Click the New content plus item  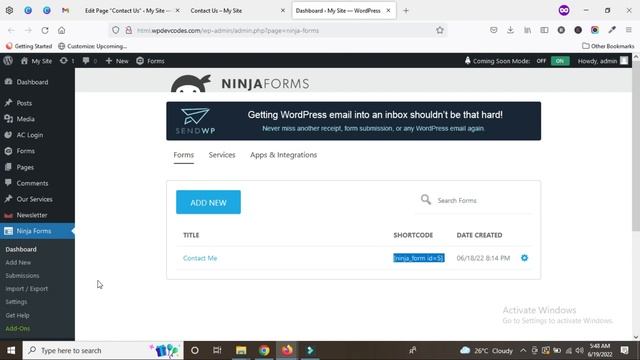tap(117, 61)
